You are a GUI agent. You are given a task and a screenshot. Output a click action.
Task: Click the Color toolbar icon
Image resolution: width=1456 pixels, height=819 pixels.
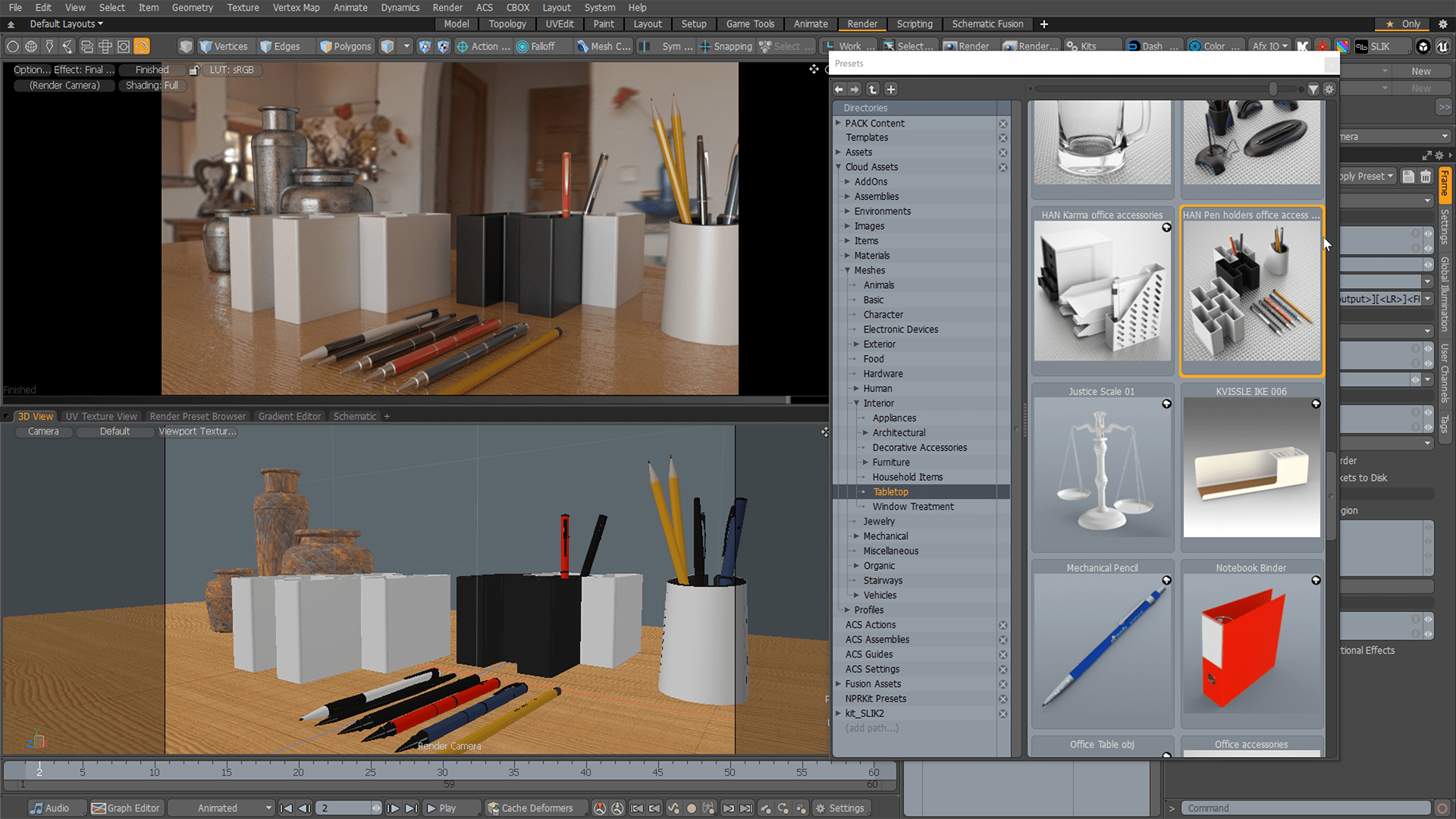click(1197, 46)
